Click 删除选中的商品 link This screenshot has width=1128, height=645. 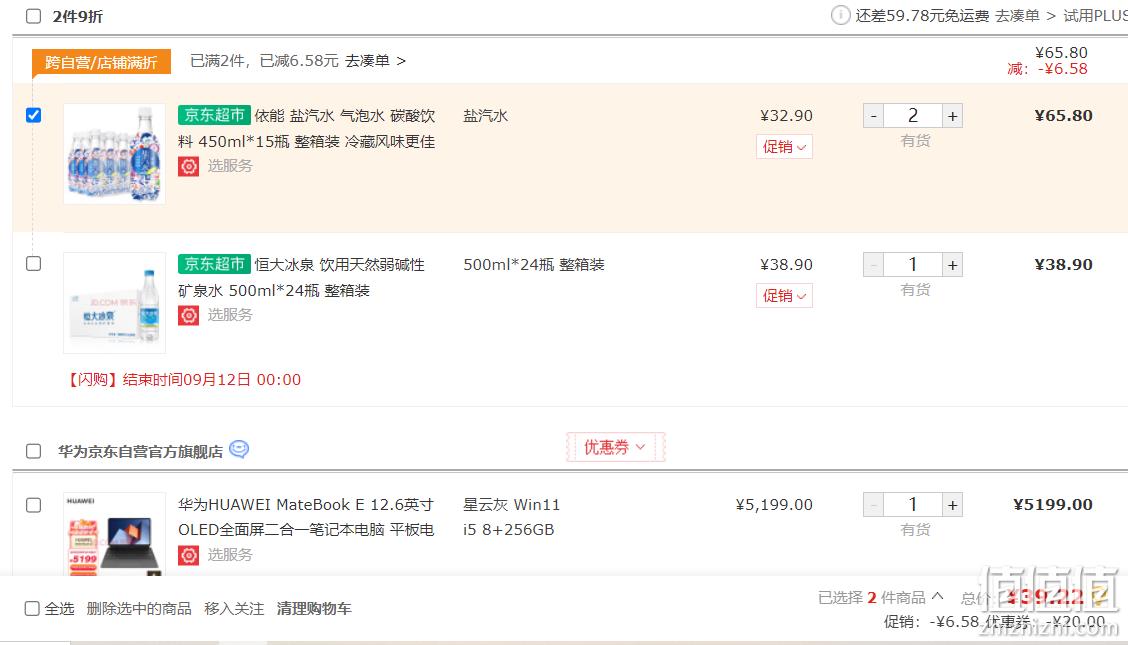[x=139, y=608]
